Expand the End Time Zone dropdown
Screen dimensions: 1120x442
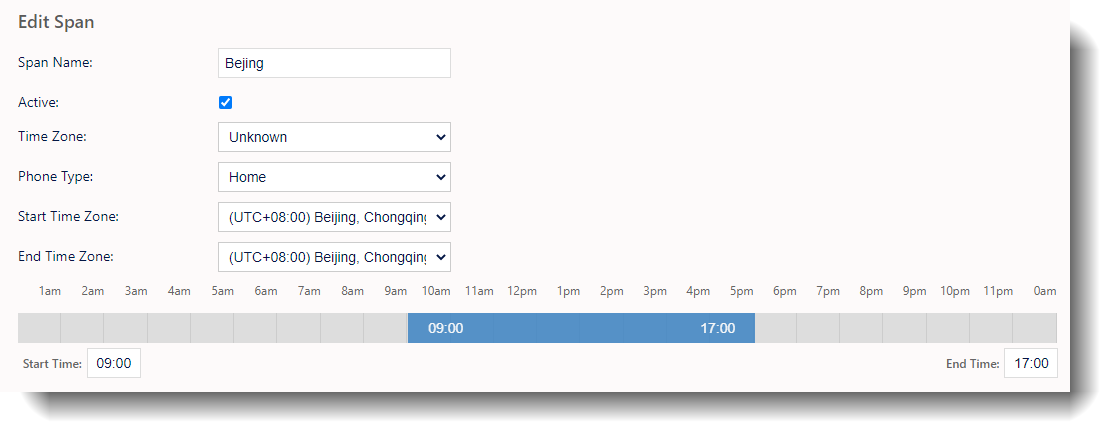click(334, 257)
